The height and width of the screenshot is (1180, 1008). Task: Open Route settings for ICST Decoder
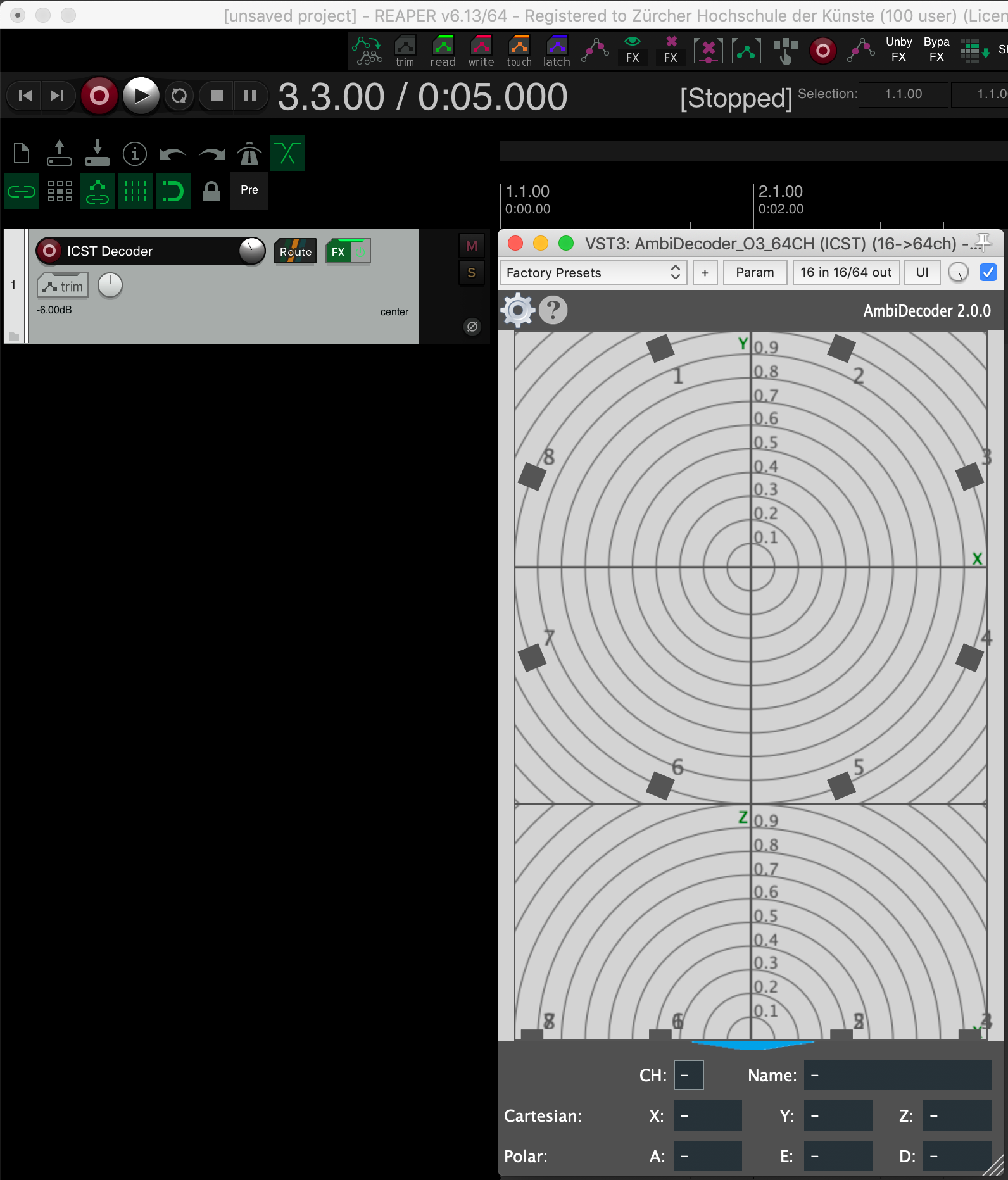pyautogui.click(x=295, y=251)
